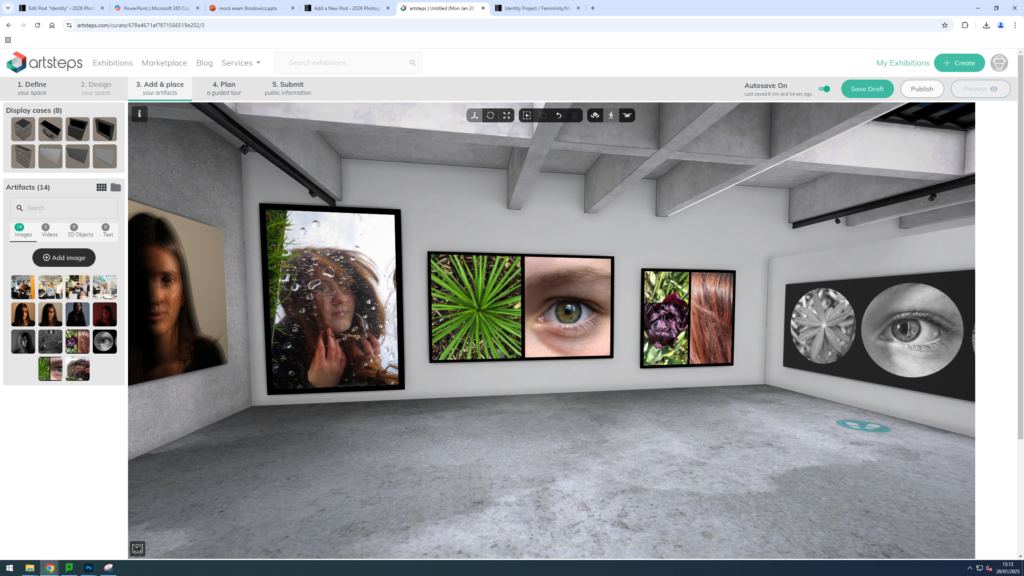Image resolution: width=1024 pixels, height=576 pixels.
Task: Select the Videos artifacts tab
Action: pyautogui.click(x=50, y=231)
